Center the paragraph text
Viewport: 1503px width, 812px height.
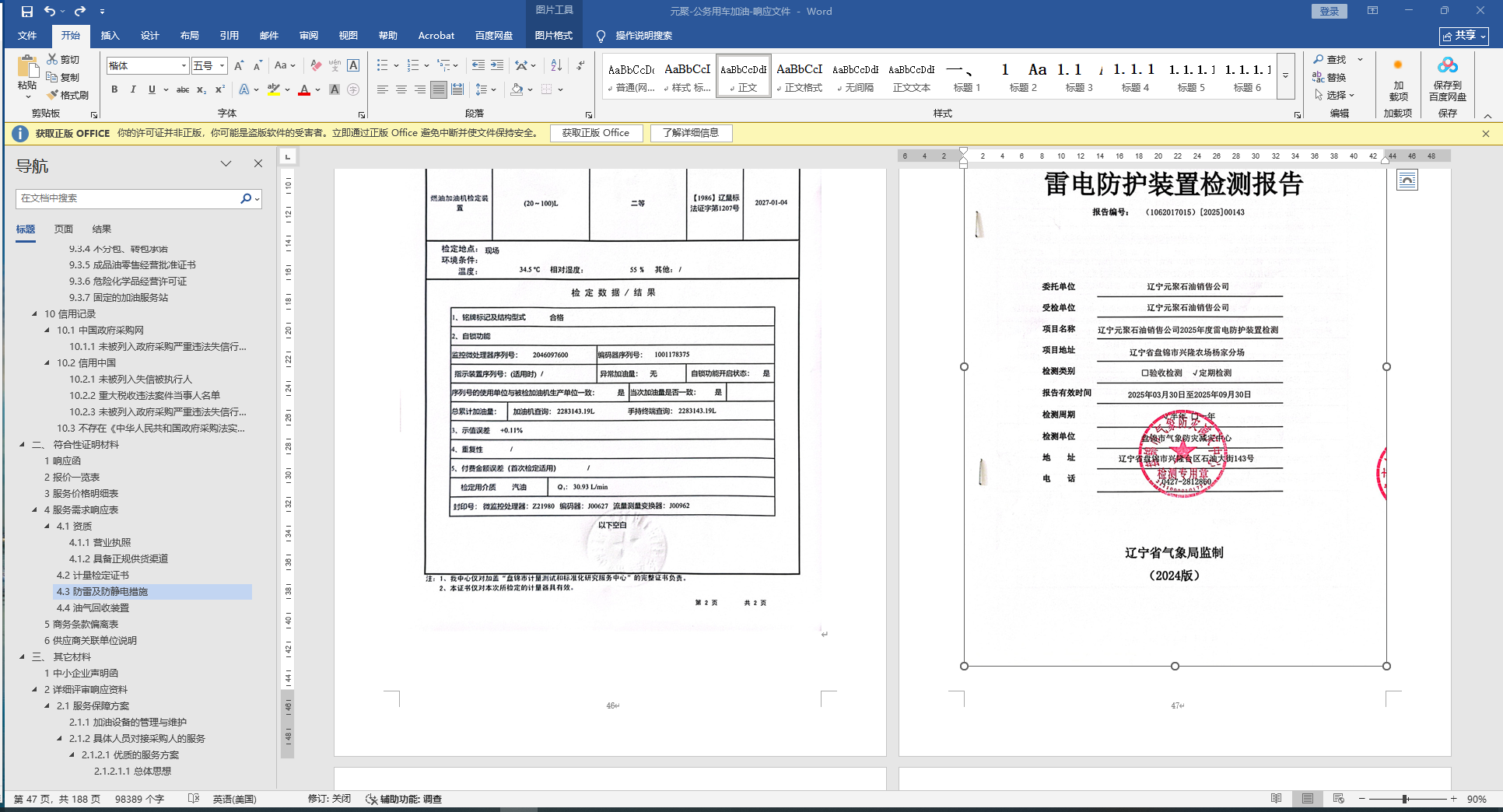click(x=401, y=89)
